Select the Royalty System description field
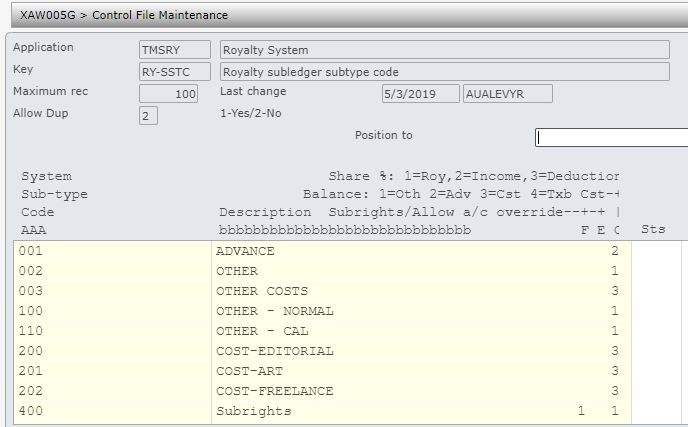Image resolution: width=688 pixels, height=427 pixels. pos(444,49)
